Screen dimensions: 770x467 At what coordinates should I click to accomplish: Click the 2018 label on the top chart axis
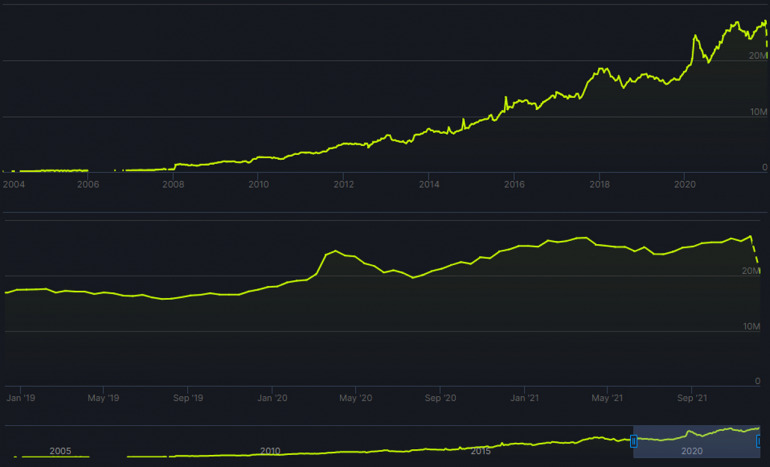click(600, 185)
